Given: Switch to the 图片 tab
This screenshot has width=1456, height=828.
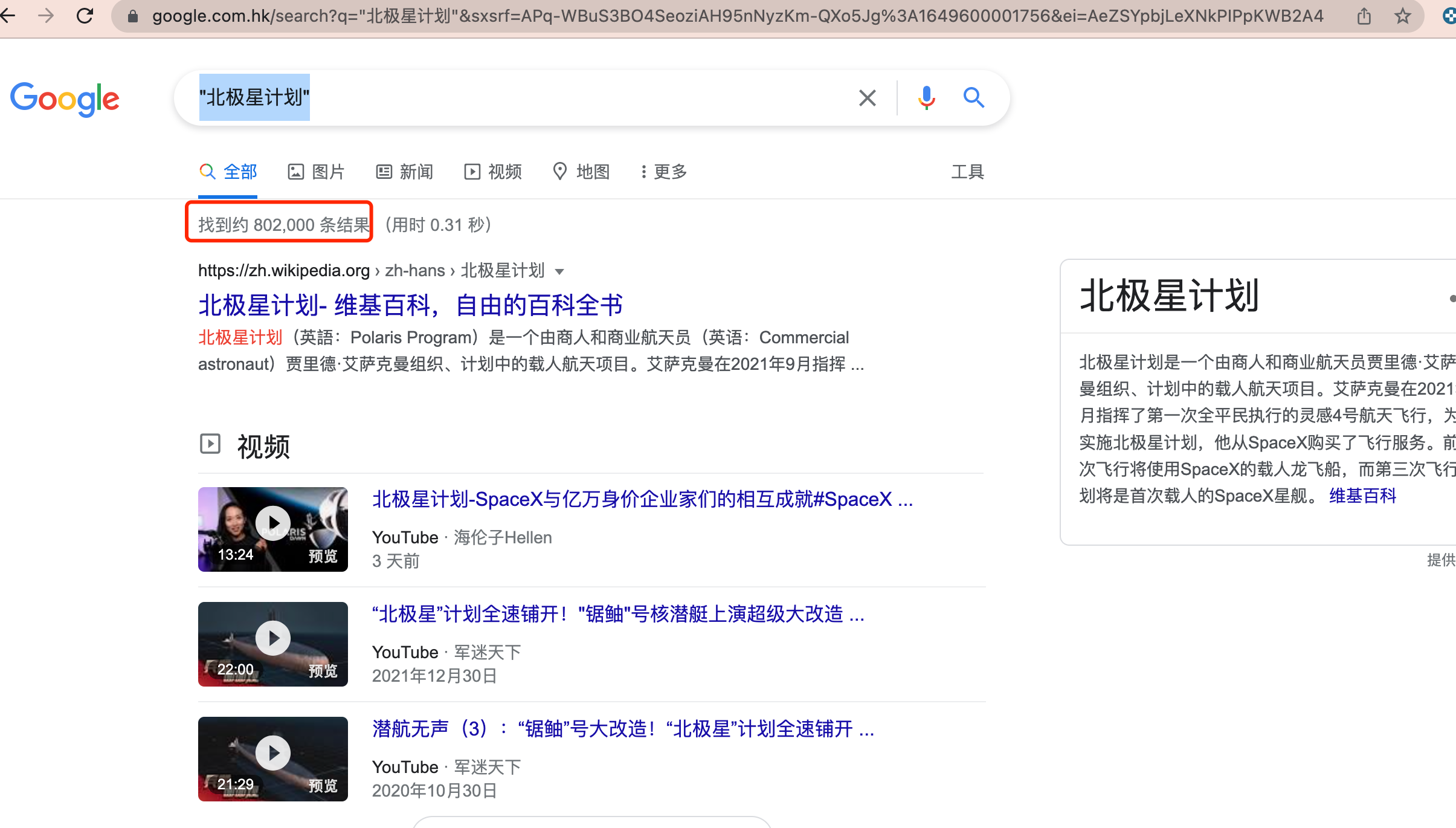Looking at the screenshot, I should point(316,172).
